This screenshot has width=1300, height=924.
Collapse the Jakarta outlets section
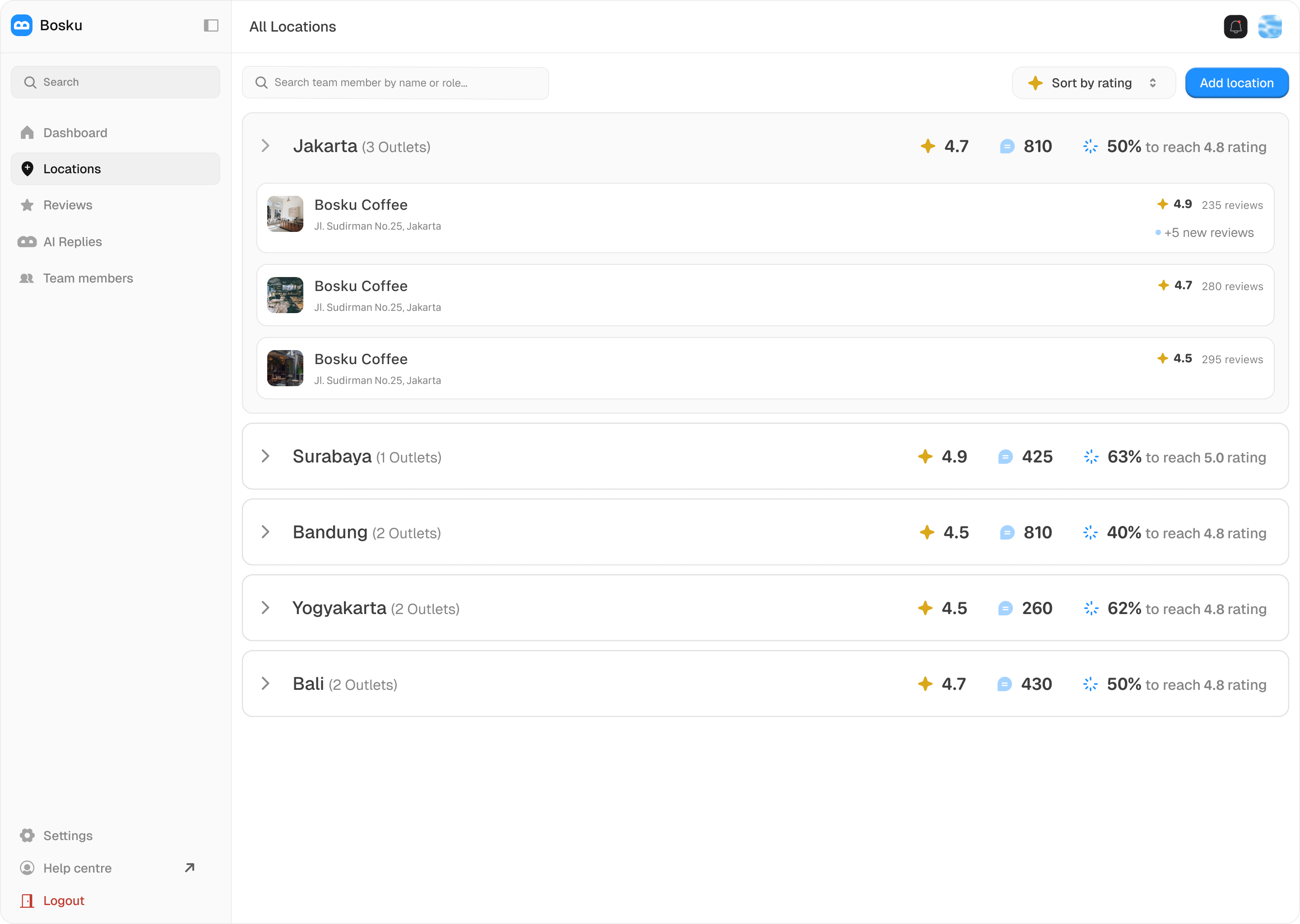[x=265, y=146]
